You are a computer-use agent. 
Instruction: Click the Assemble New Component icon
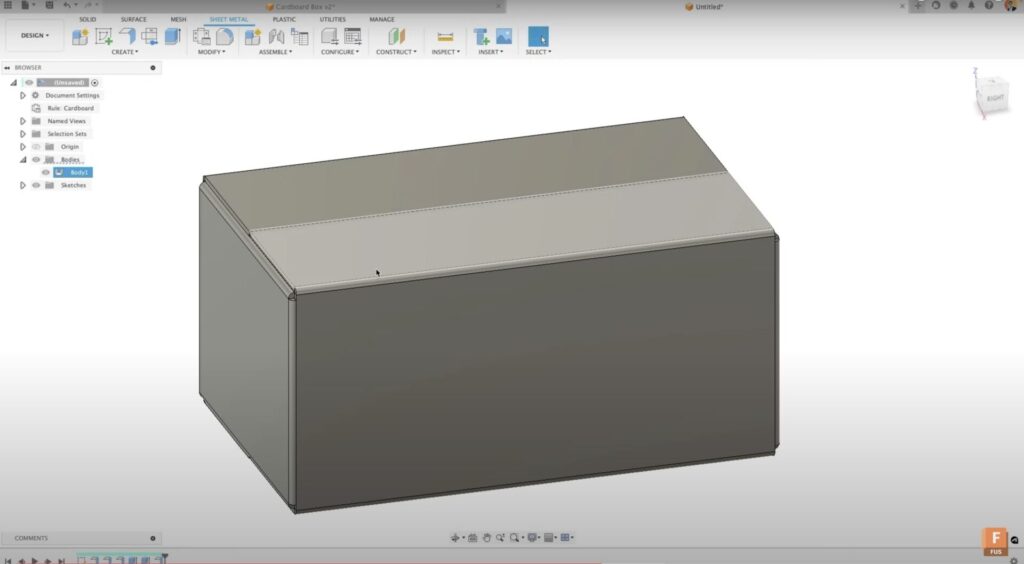point(253,37)
